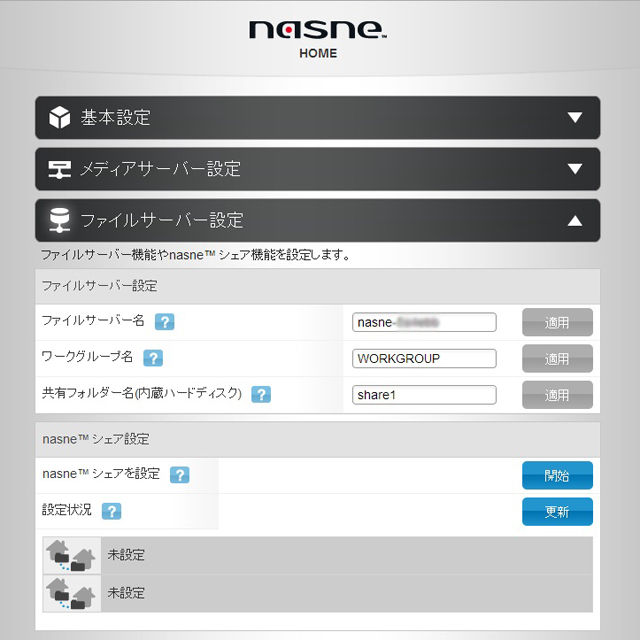Click the media server icon beside メディアサーバー設定
The width and height of the screenshot is (640, 640).
pos(60,169)
